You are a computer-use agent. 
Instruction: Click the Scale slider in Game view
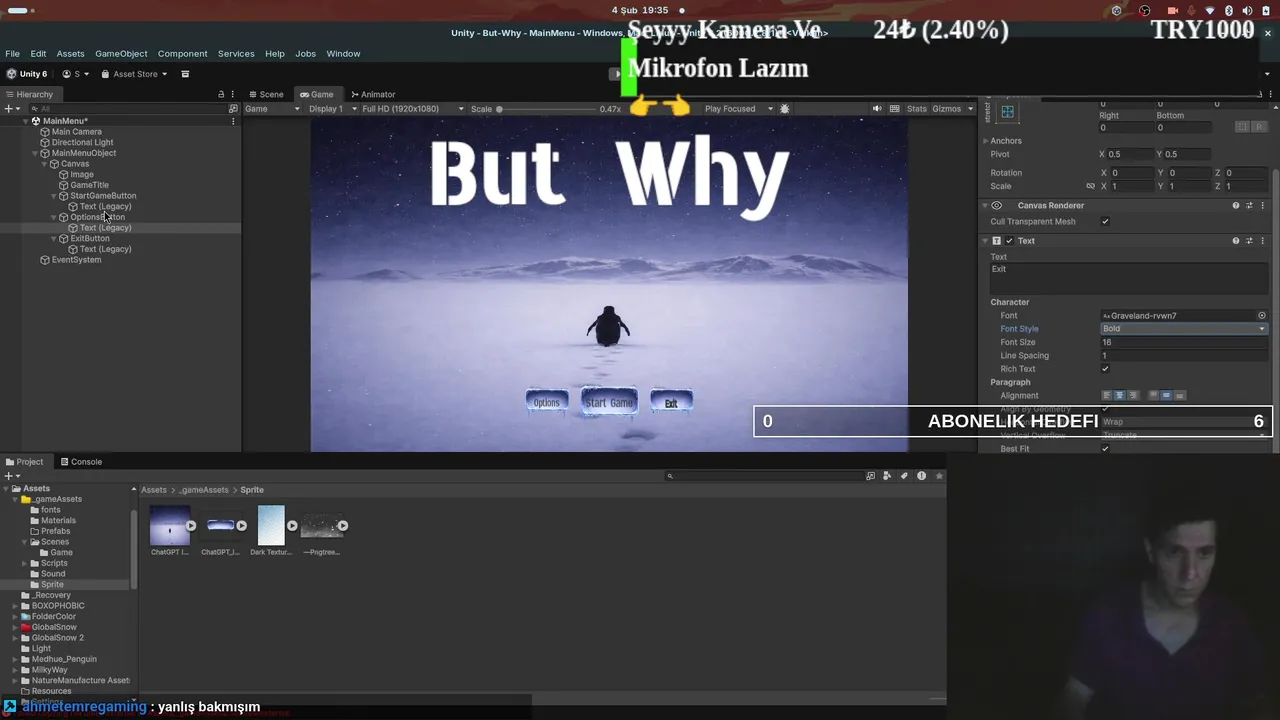(546, 109)
